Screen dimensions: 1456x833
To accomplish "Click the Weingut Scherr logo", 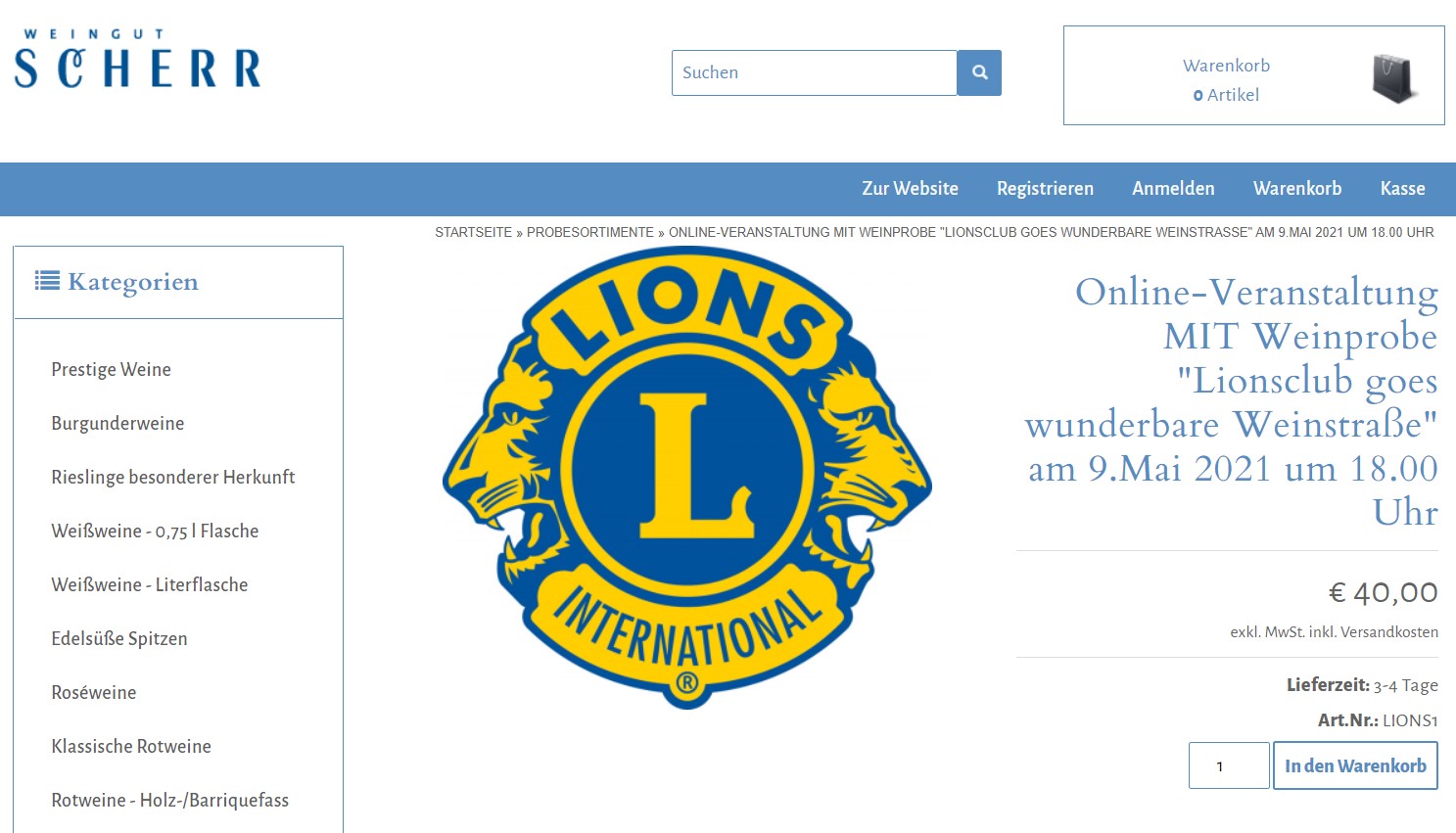I will point(138,59).
